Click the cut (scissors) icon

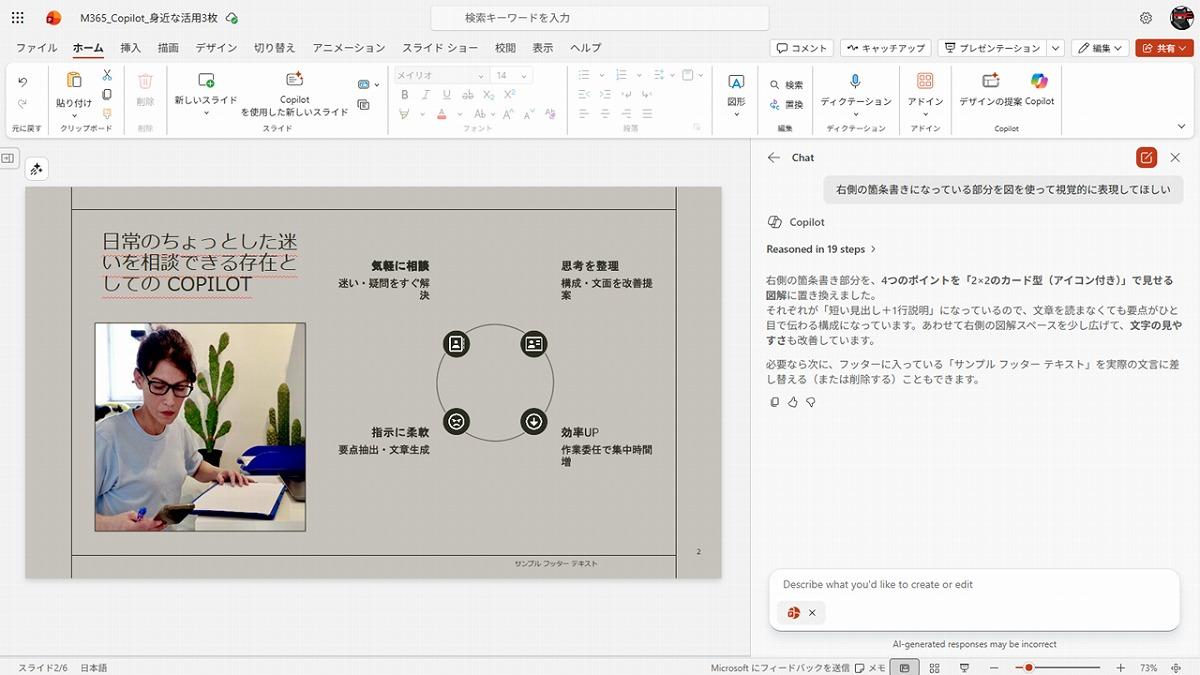point(107,75)
